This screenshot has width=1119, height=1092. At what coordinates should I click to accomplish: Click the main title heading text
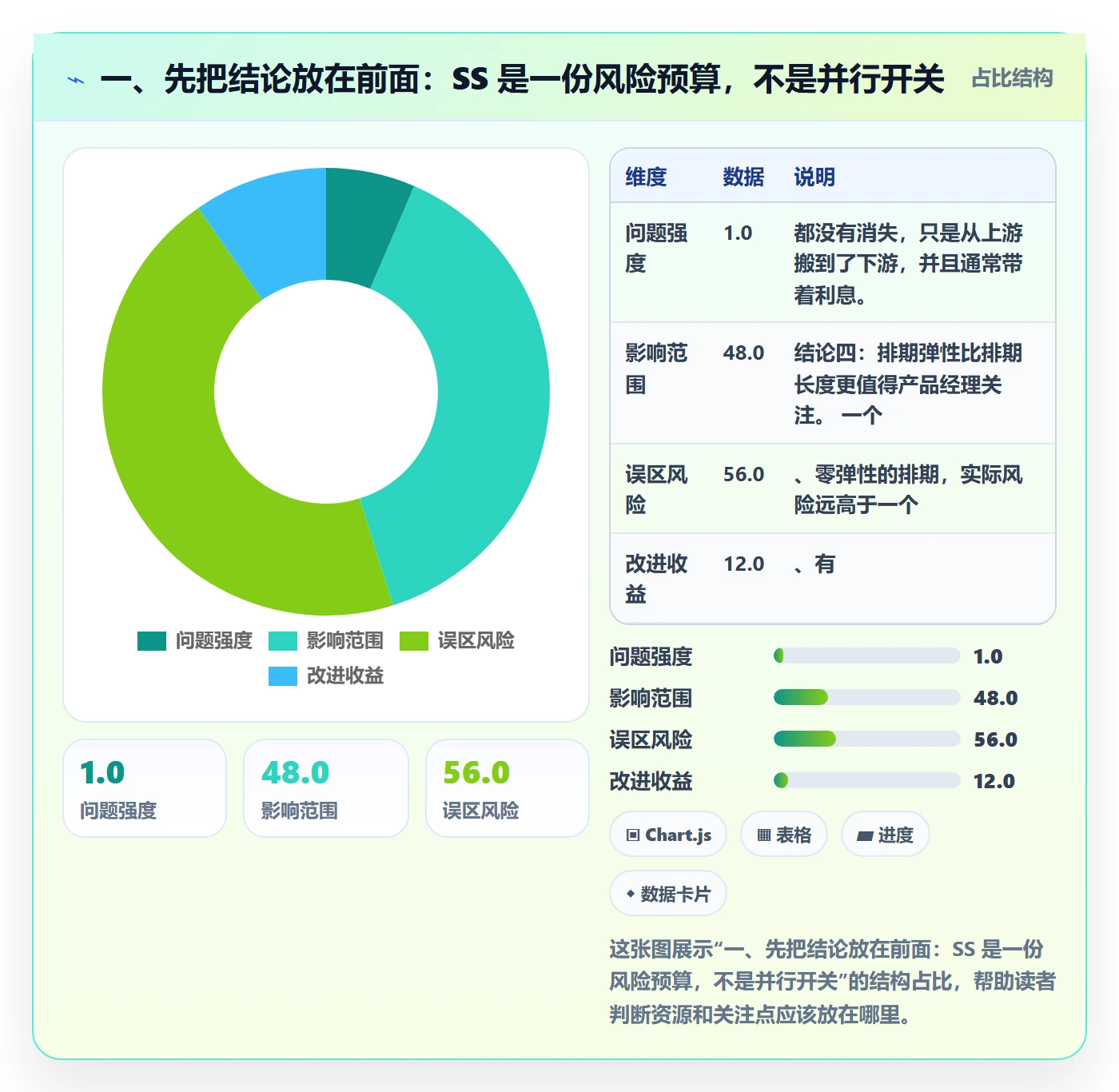click(522, 79)
